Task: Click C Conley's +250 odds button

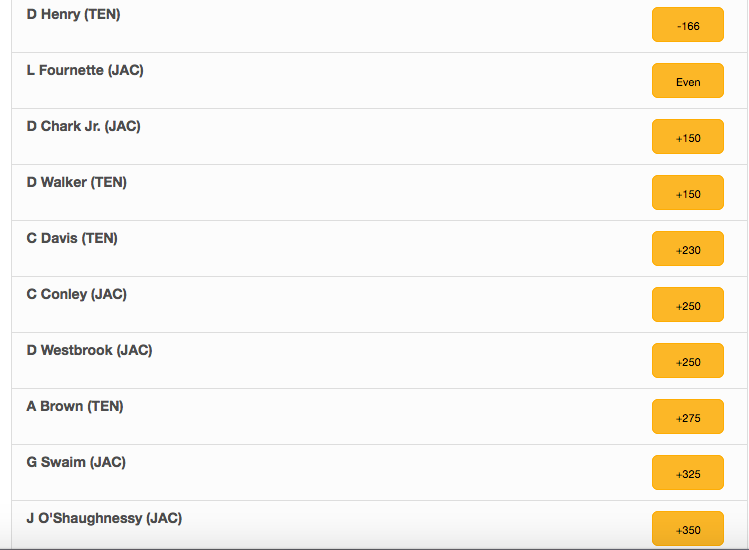Action: pyautogui.click(x=688, y=304)
